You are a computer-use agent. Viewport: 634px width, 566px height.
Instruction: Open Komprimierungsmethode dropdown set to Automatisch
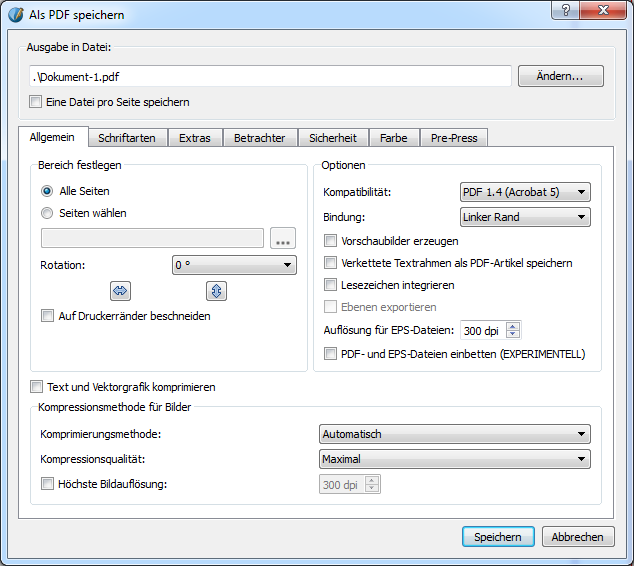(454, 434)
